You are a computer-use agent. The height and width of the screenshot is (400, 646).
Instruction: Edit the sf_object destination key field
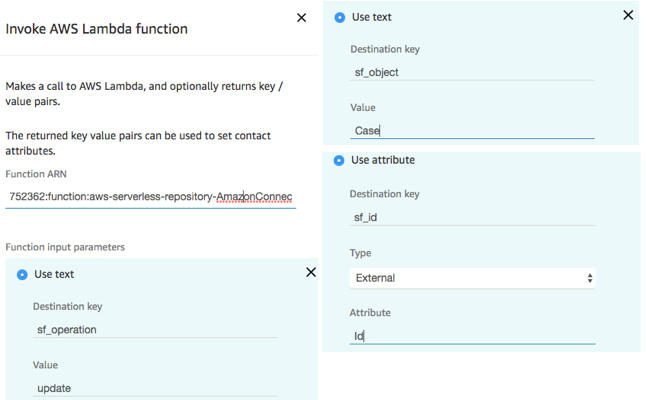473,73
